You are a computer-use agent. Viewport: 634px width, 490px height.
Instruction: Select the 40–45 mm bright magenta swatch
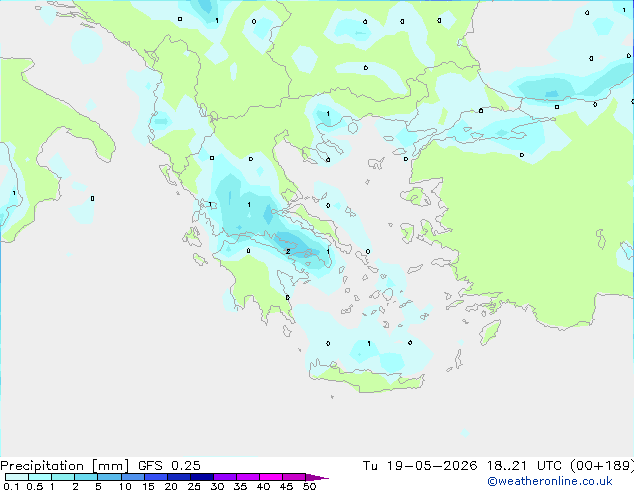tap(271, 477)
